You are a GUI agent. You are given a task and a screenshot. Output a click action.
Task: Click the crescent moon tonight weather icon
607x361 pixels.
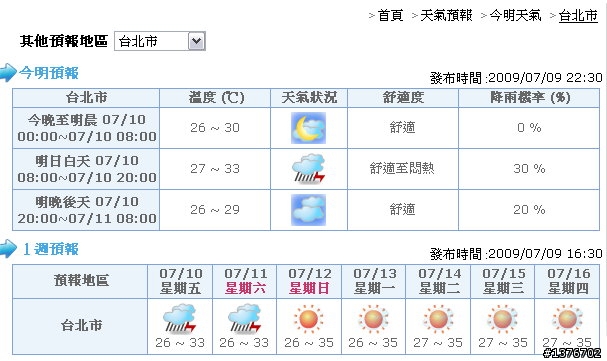(309, 128)
